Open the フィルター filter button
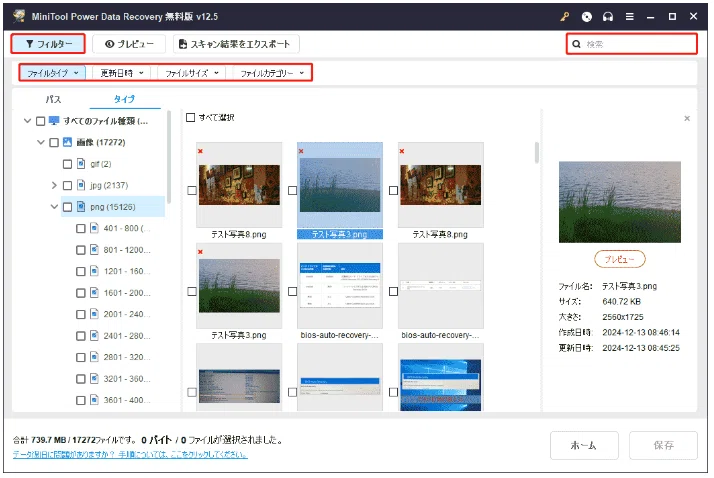 [x=48, y=44]
